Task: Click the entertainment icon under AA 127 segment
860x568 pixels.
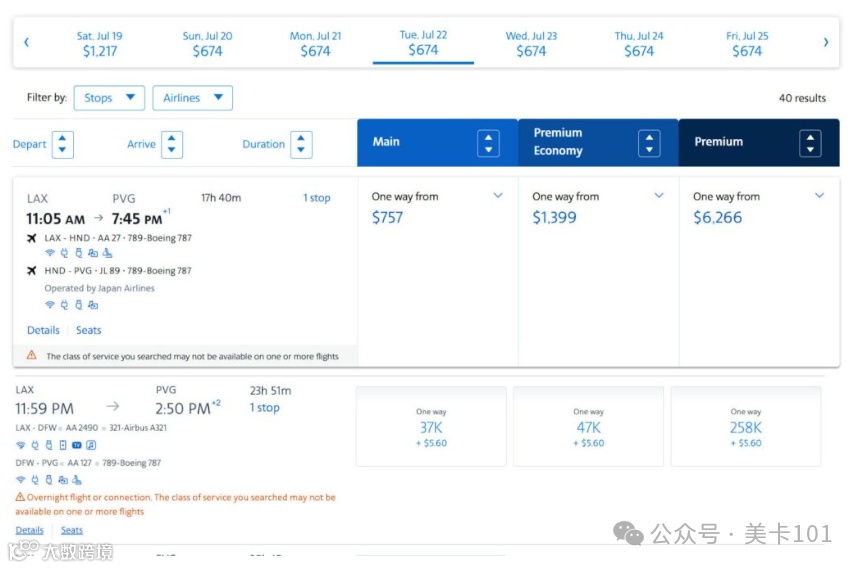Action: pos(63,480)
